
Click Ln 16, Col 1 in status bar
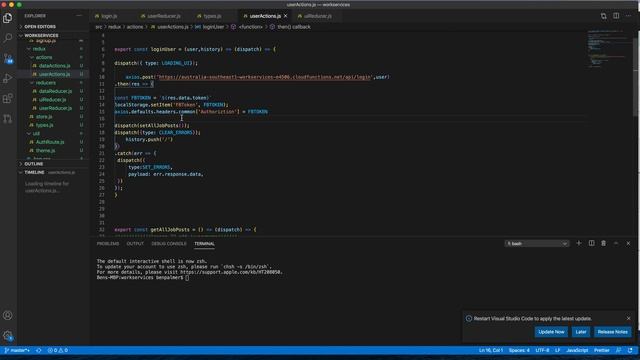(x=491, y=350)
